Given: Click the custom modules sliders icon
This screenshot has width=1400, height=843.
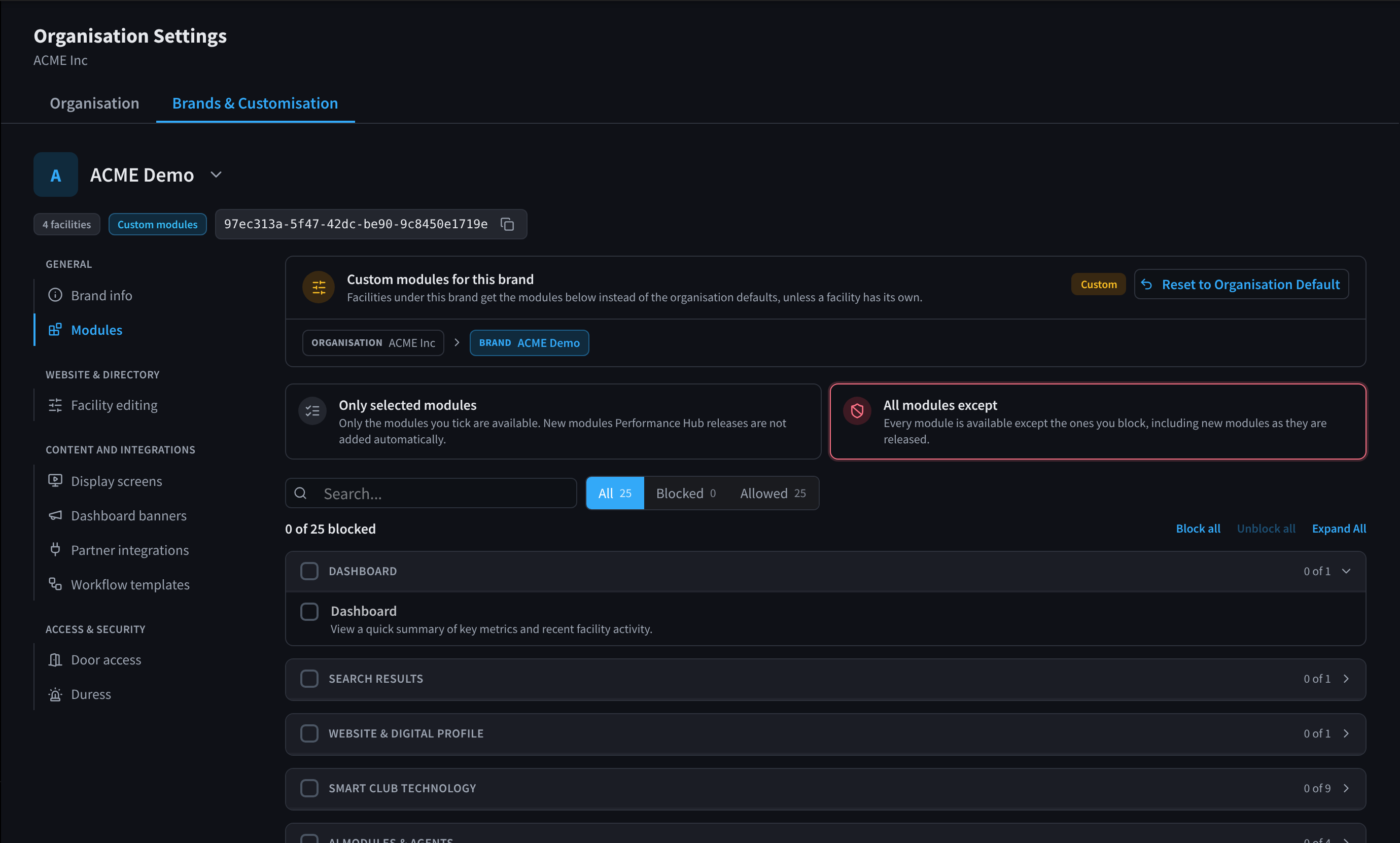Looking at the screenshot, I should pos(319,288).
